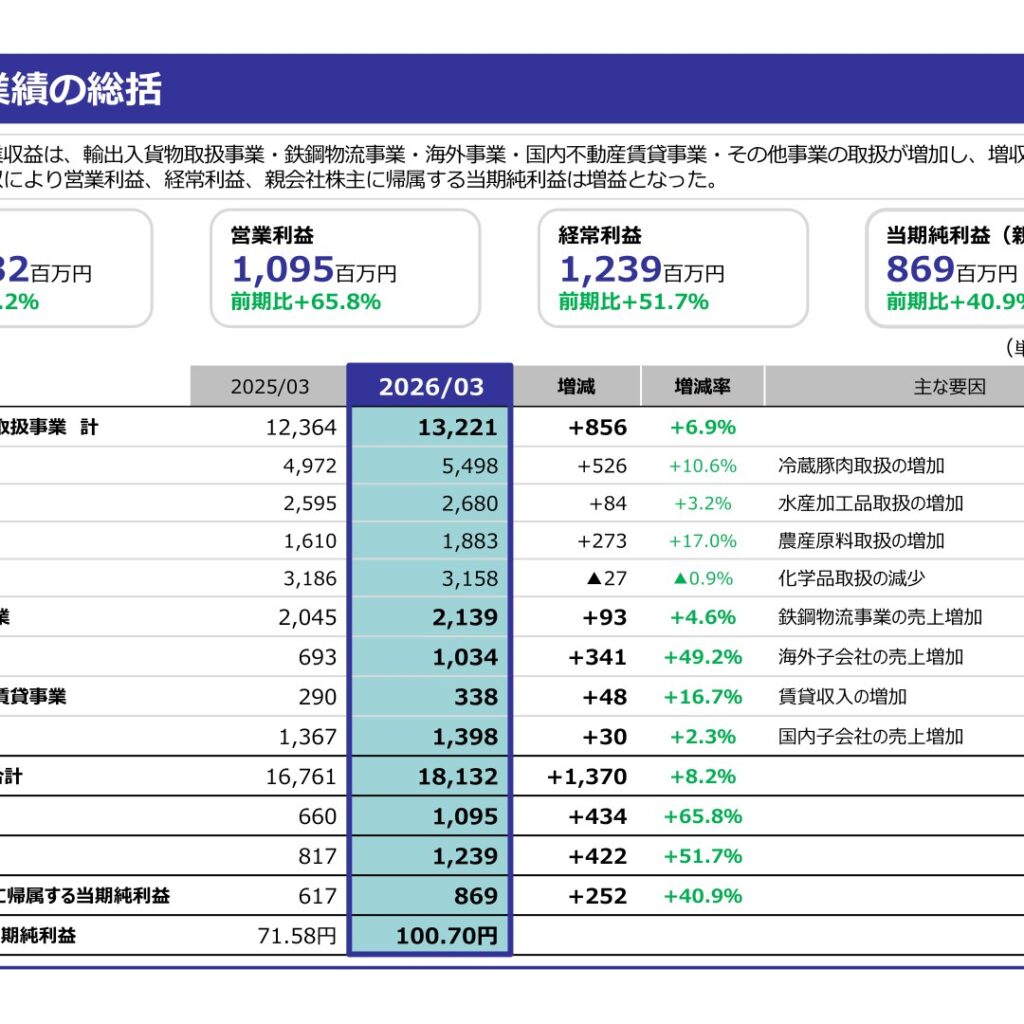Screen dimensions: 1024x1024
Task: Click the +10.6% rate value
Action: click(x=703, y=466)
